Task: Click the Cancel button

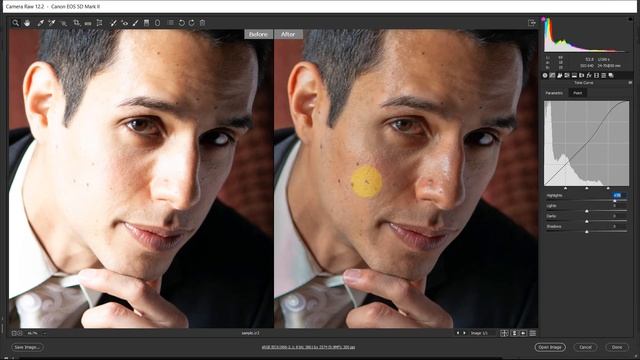Action: pyautogui.click(x=585, y=347)
